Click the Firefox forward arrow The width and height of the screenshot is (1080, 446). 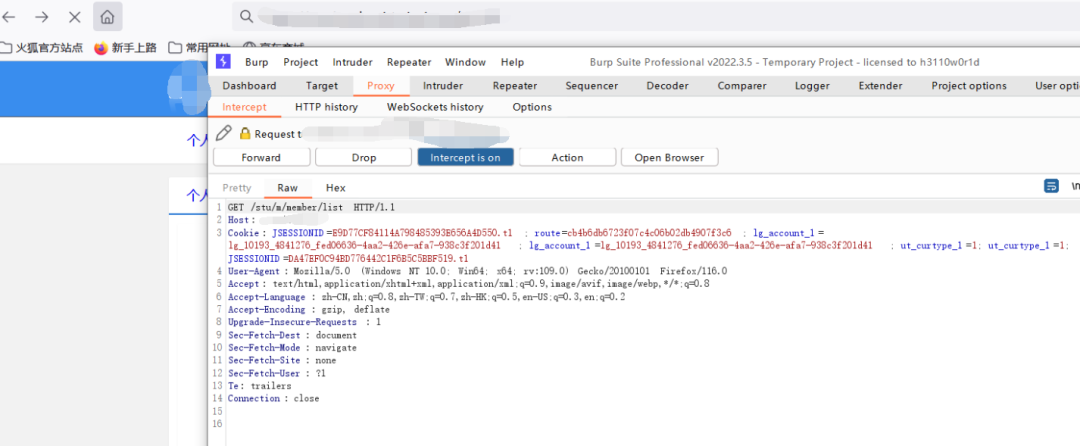pyautogui.click(x=41, y=17)
